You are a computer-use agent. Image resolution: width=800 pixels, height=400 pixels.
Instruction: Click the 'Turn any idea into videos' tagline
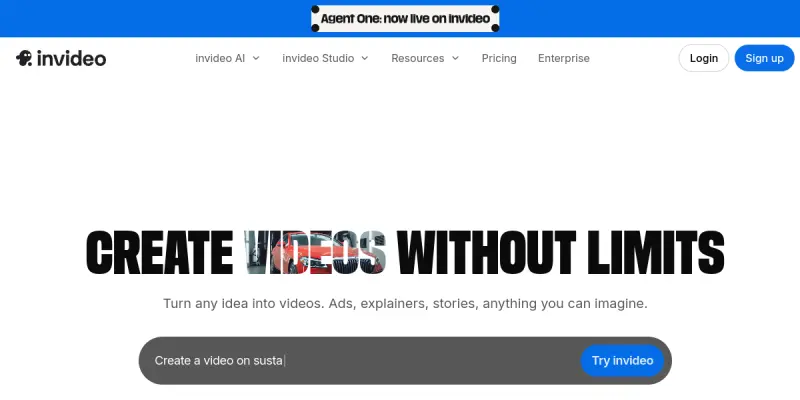pos(405,304)
